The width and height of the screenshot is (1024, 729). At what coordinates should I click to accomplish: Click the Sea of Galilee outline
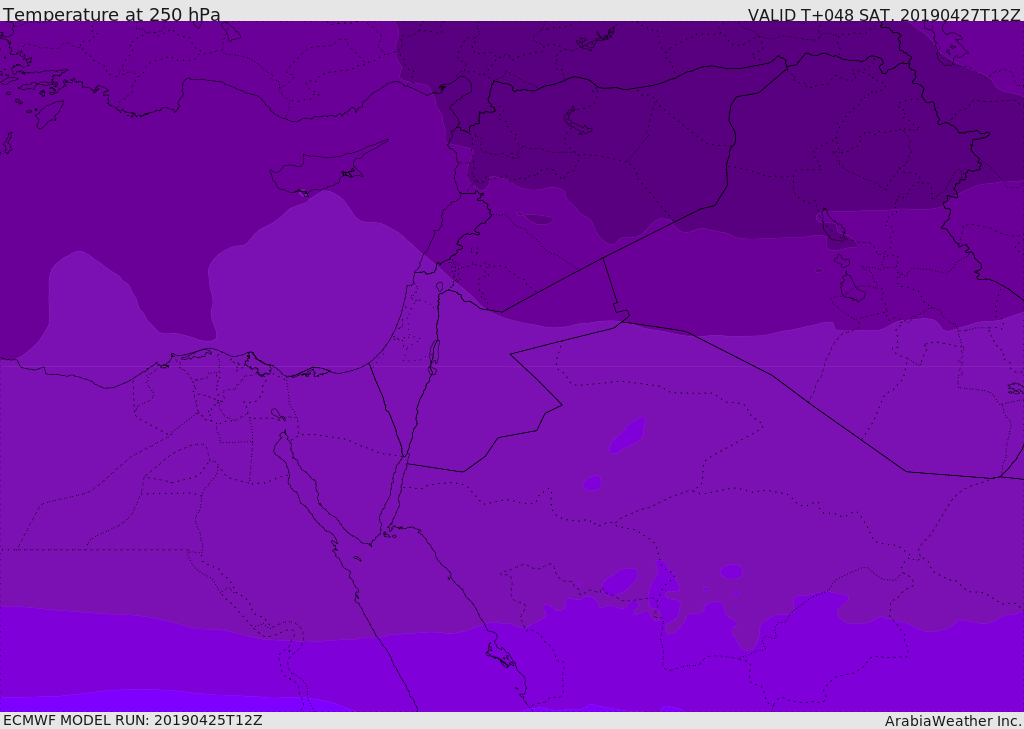pos(439,288)
